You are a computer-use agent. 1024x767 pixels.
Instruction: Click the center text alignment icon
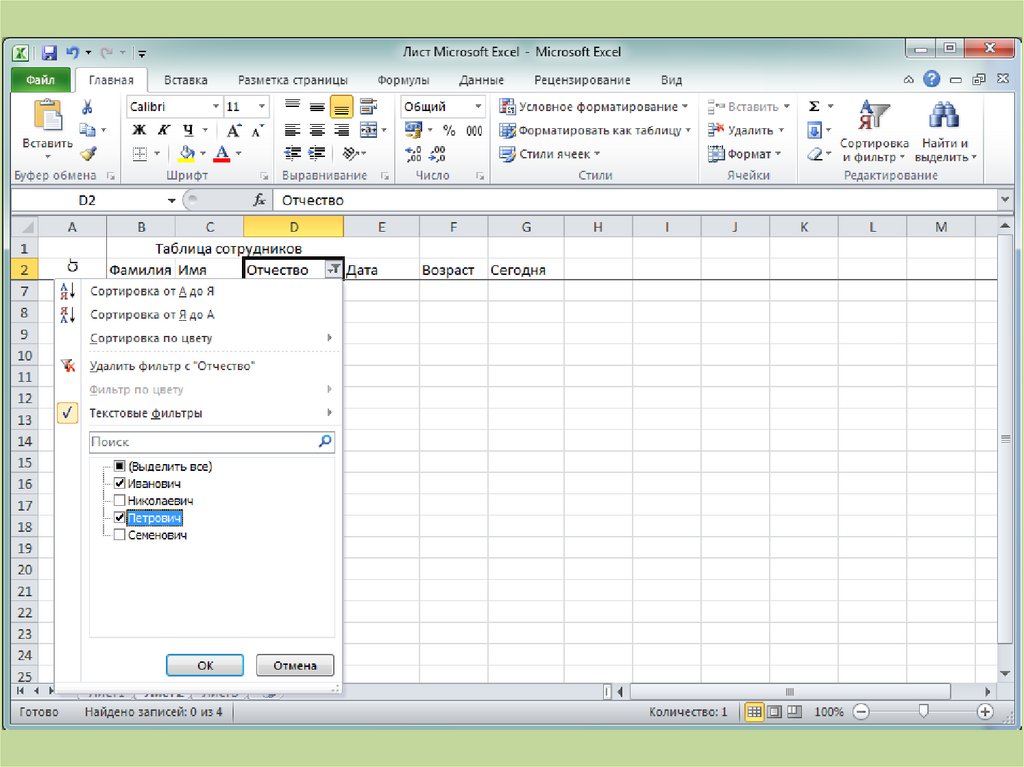[x=316, y=130]
